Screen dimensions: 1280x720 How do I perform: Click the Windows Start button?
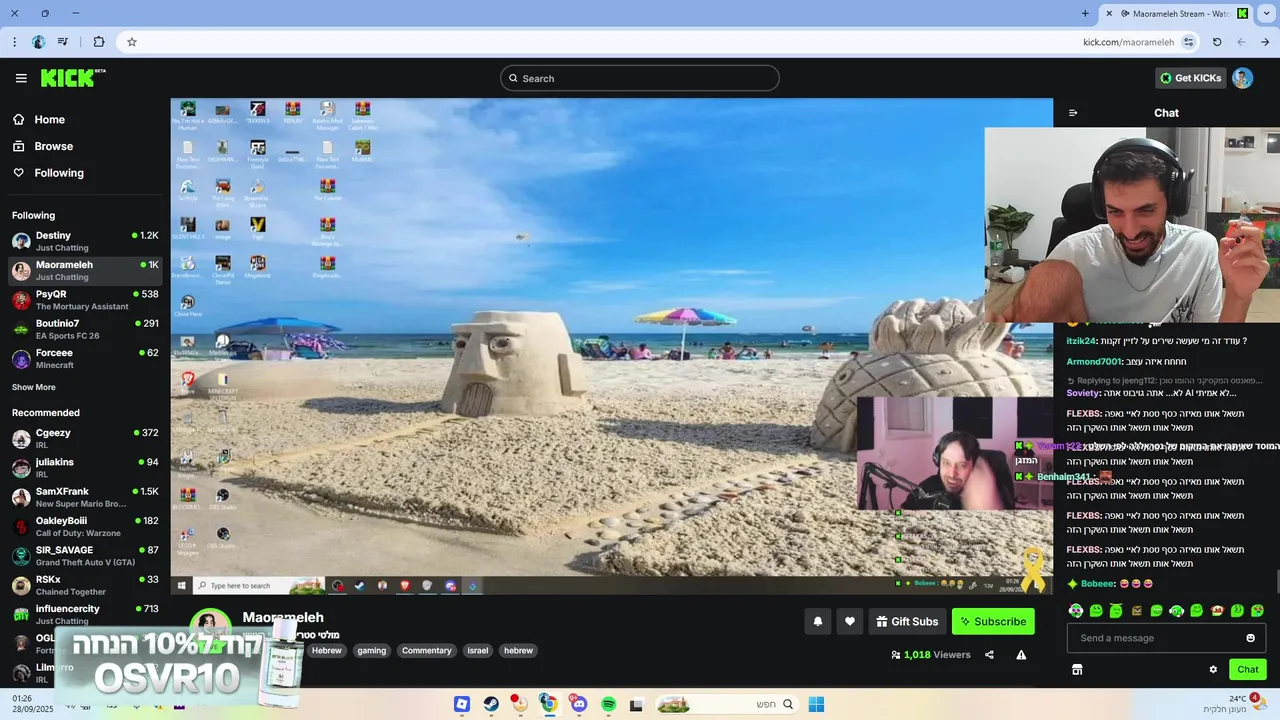[x=816, y=704]
